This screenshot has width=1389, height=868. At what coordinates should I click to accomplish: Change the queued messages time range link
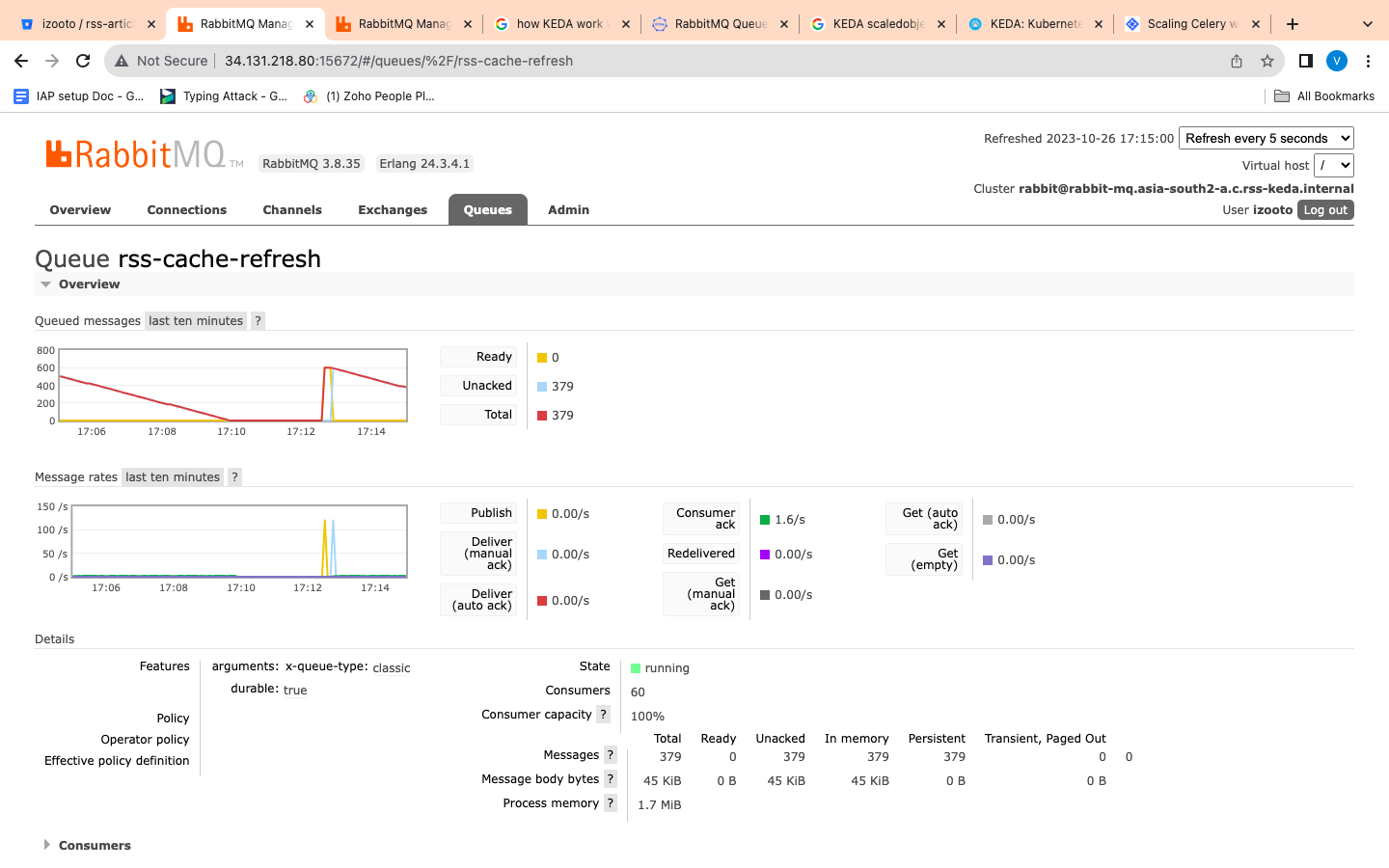195,319
